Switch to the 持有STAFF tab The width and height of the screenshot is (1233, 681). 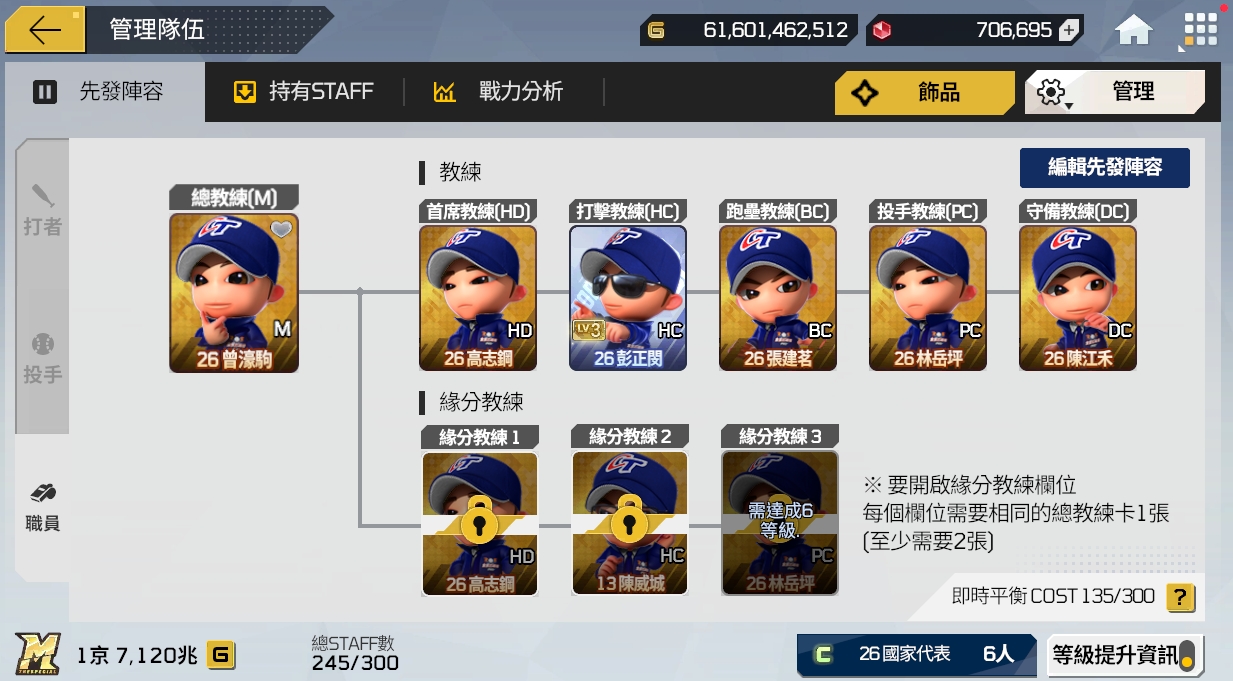pos(303,92)
